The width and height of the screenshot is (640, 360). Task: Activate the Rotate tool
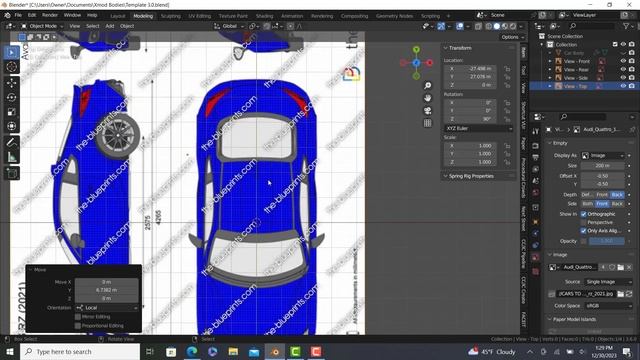coord(11,98)
